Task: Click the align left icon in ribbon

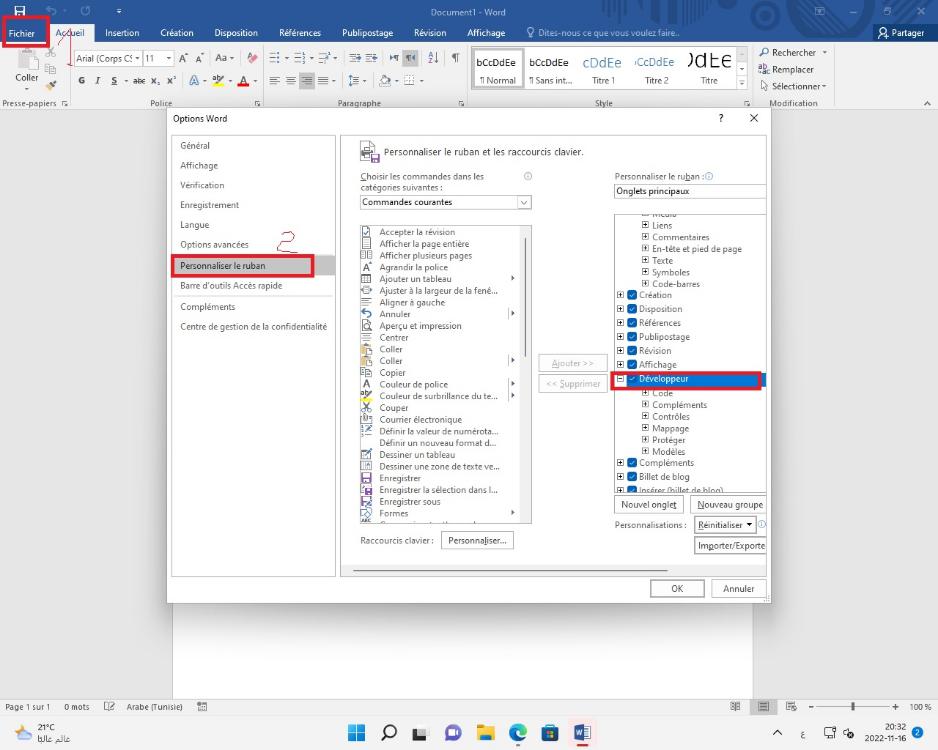Action: 275,80
